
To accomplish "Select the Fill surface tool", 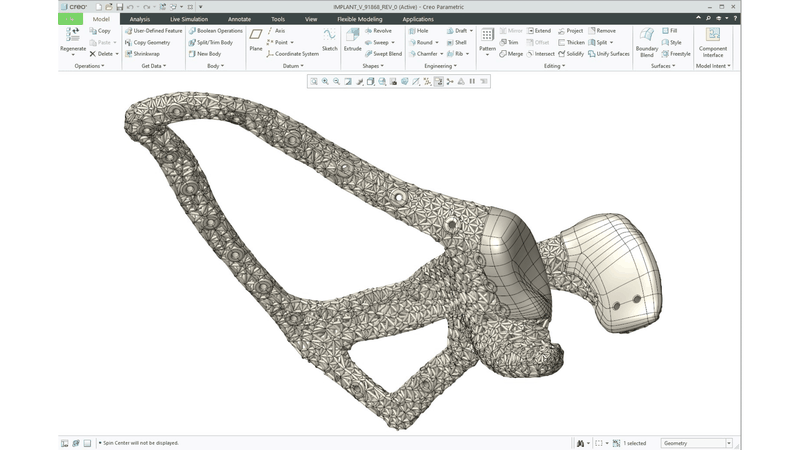I will [669, 31].
